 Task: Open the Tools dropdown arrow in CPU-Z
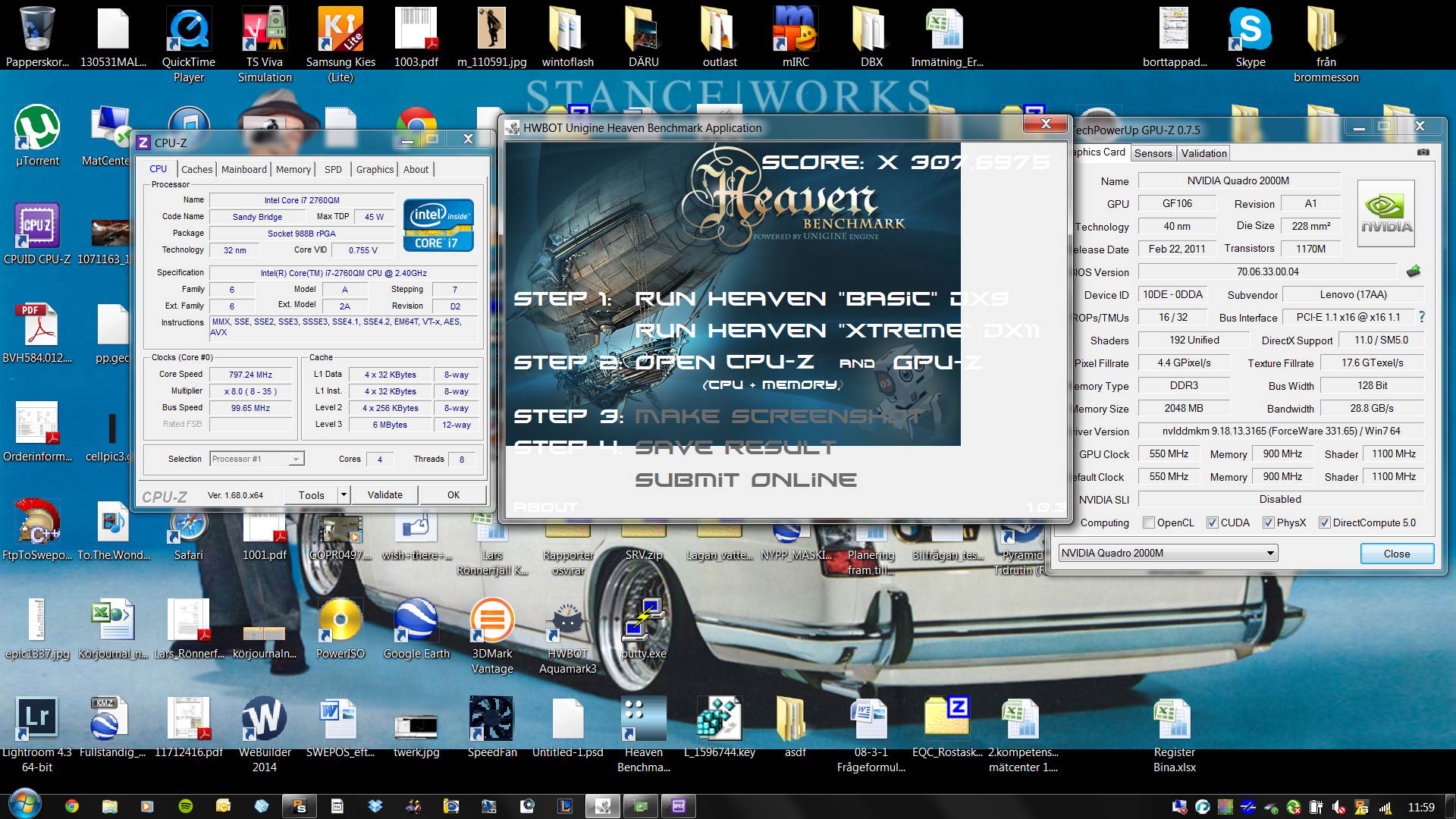(344, 494)
